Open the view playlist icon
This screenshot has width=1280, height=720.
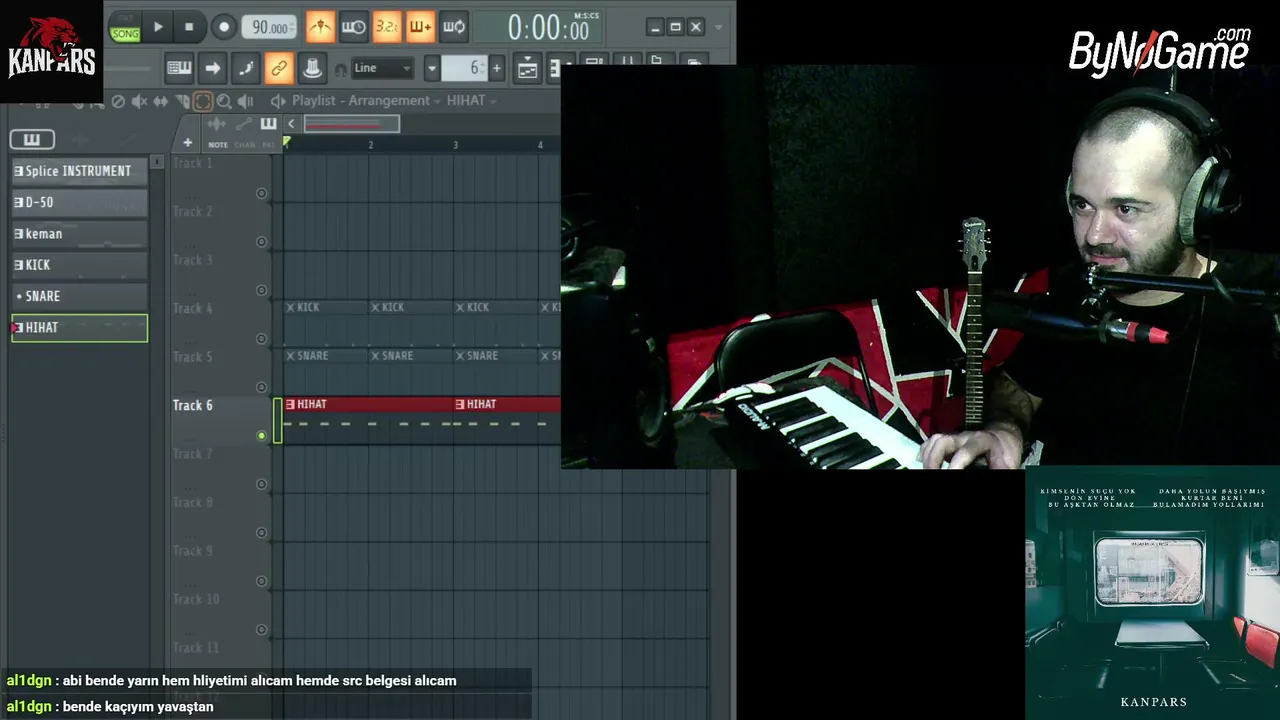pyautogui.click(x=527, y=68)
